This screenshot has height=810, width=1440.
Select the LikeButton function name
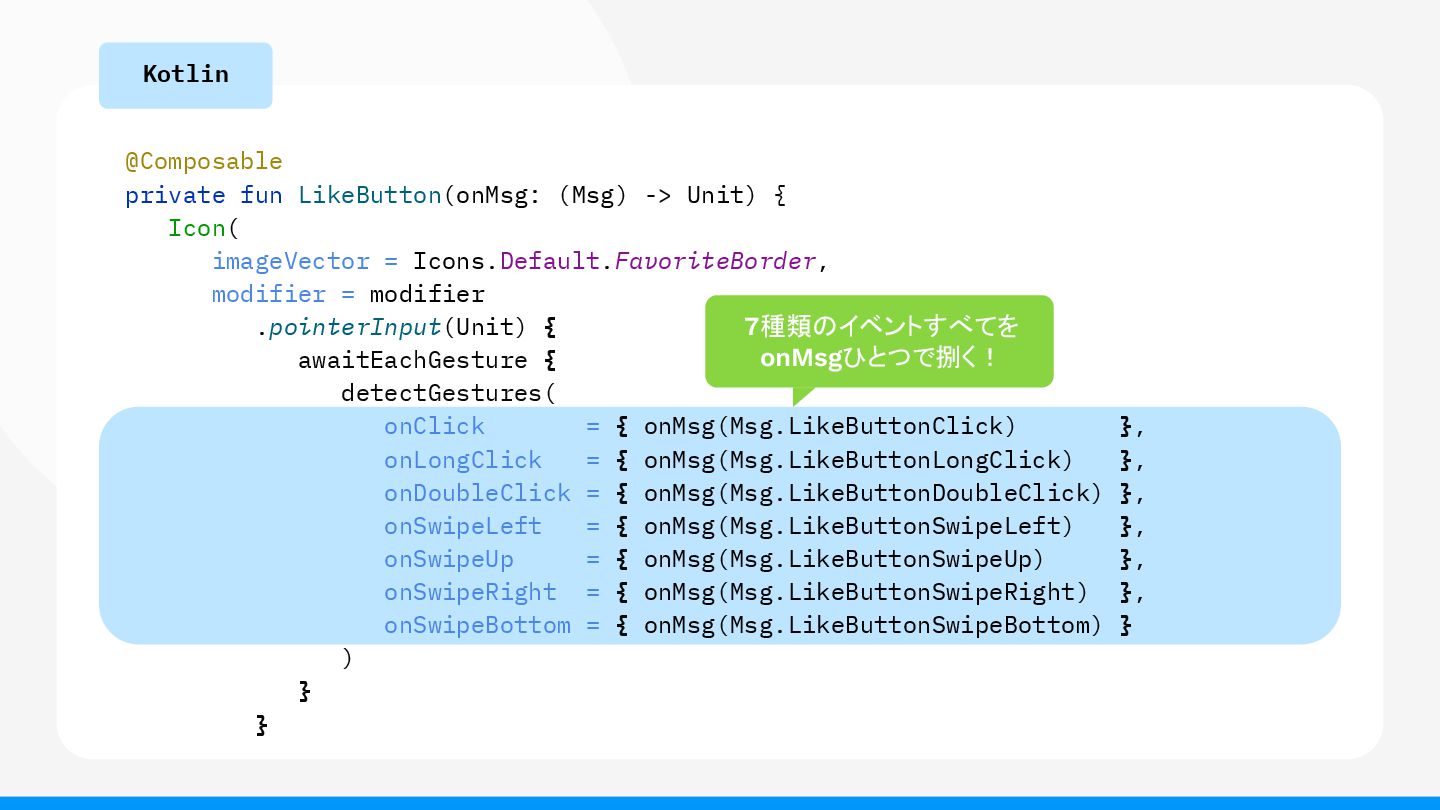[x=370, y=195]
